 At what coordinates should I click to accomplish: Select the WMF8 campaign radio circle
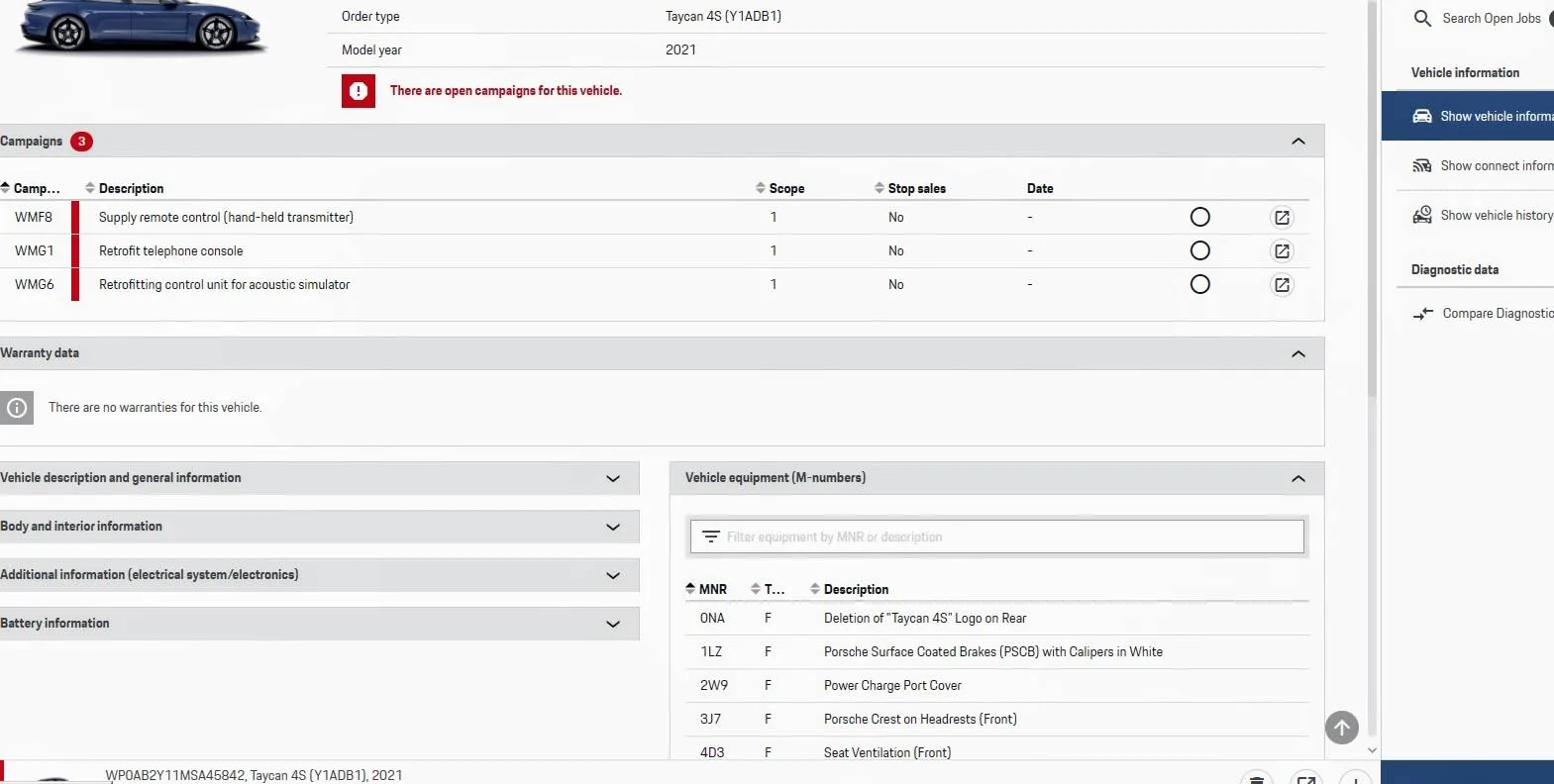coord(1199,217)
